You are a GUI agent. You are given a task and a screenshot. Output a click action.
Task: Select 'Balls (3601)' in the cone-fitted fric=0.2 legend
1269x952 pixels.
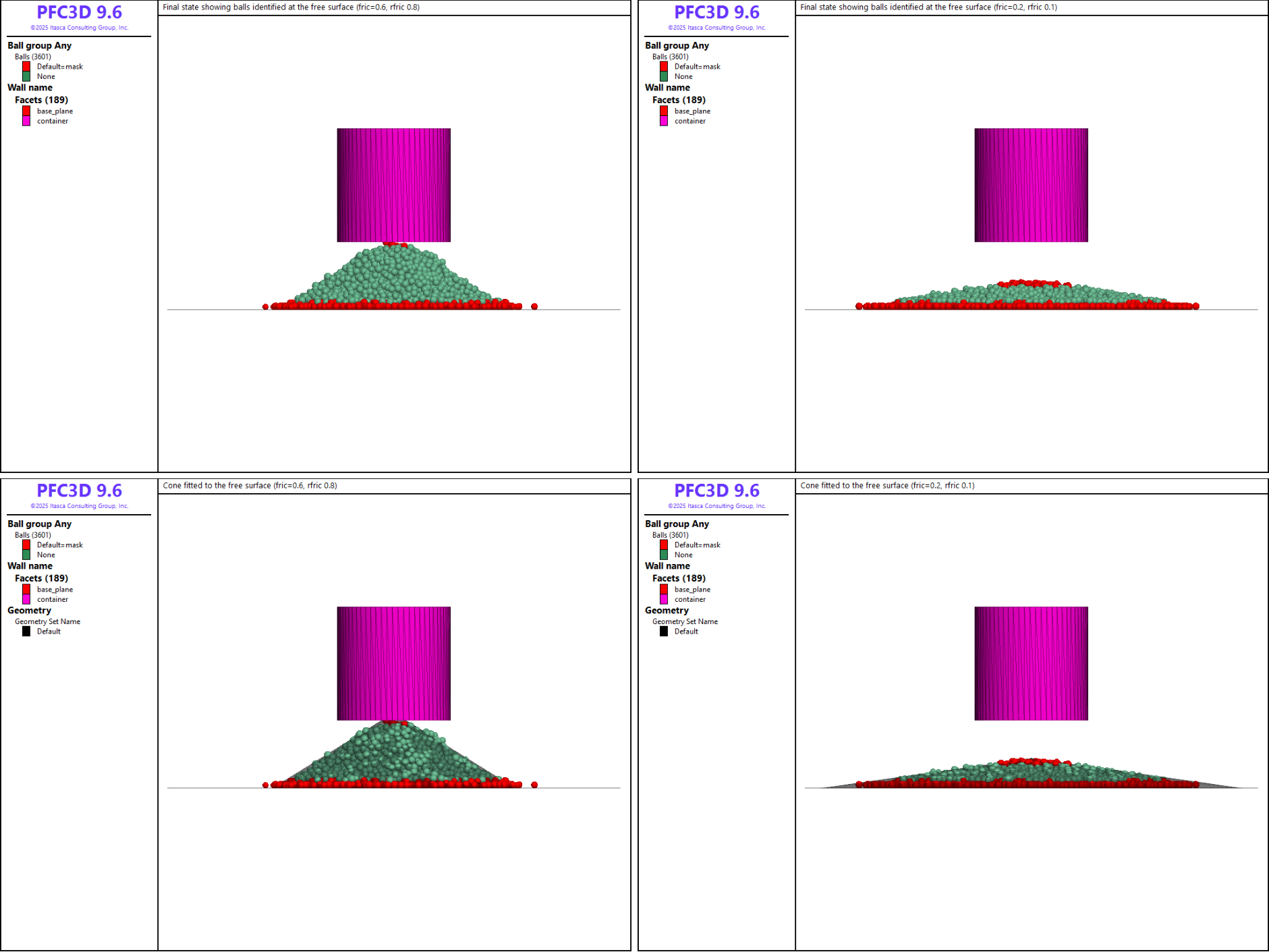tap(670, 535)
